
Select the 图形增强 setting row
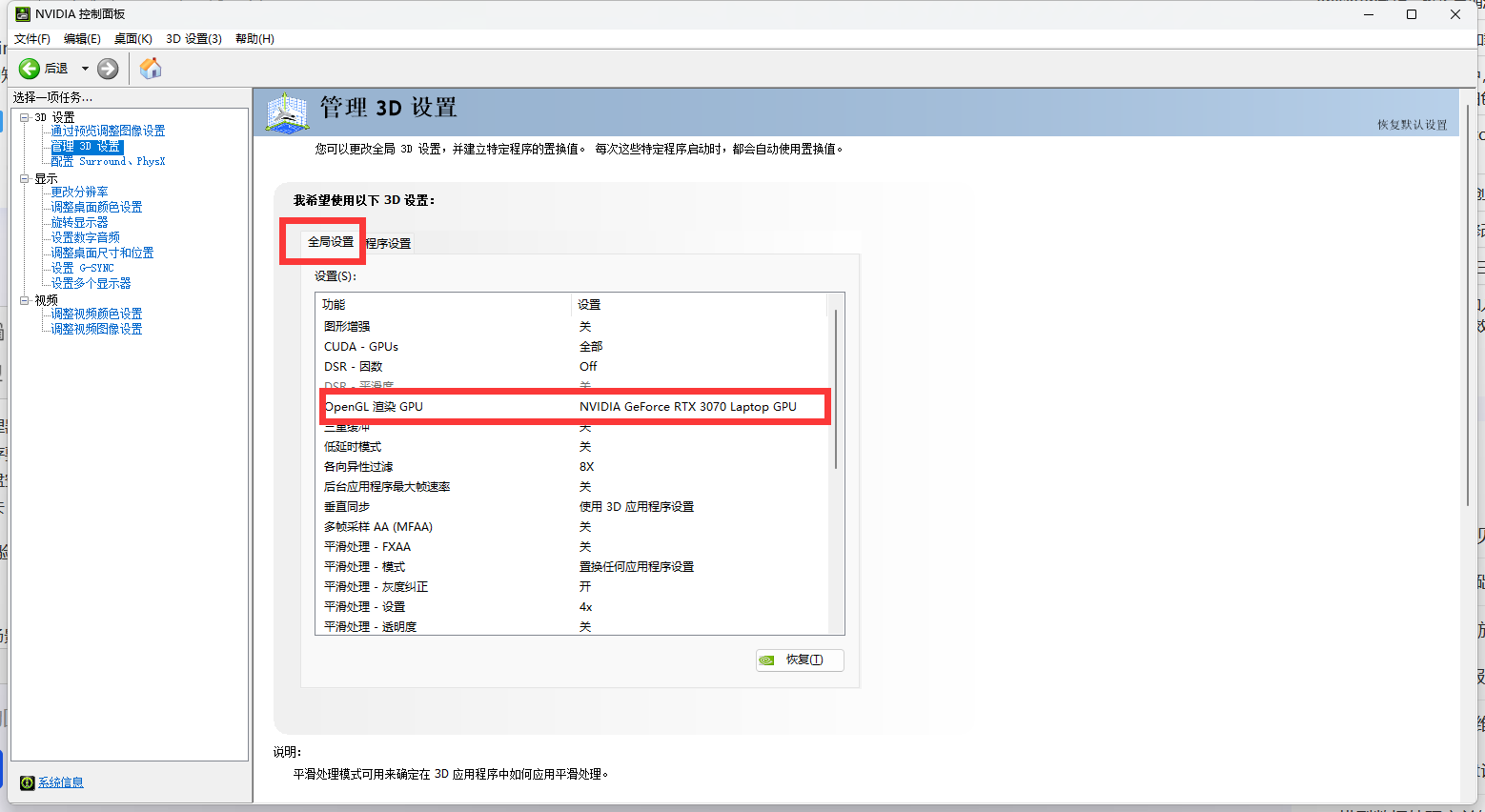pyautogui.click(x=572, y=327)
